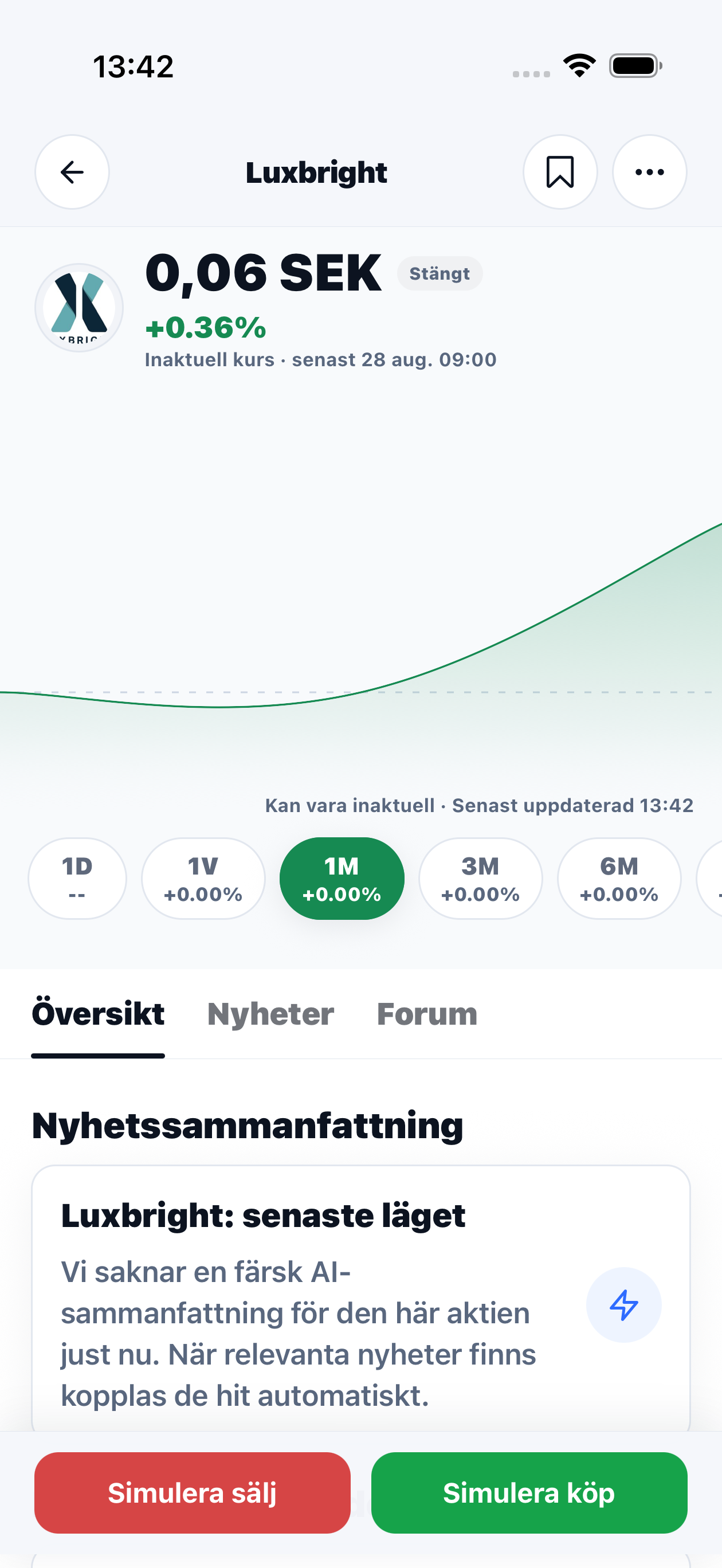Tap the Nyhetssammanfattning heading

pyautogui.click(x=247, y=1126)
